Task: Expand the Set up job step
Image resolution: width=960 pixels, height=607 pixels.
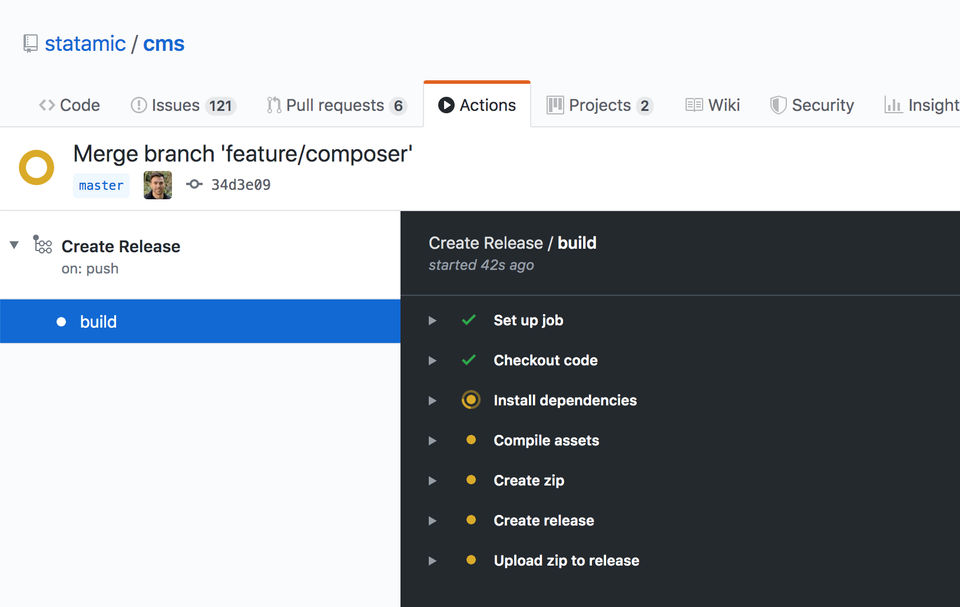Action: (432, 321)
